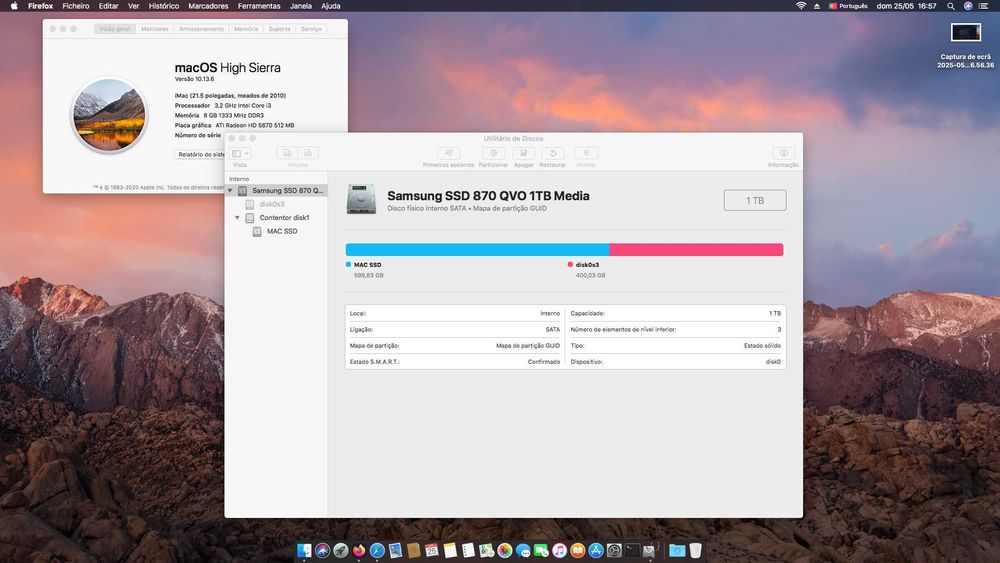
Task: Open the Ficheiro menu
Action: pos(76,6)
